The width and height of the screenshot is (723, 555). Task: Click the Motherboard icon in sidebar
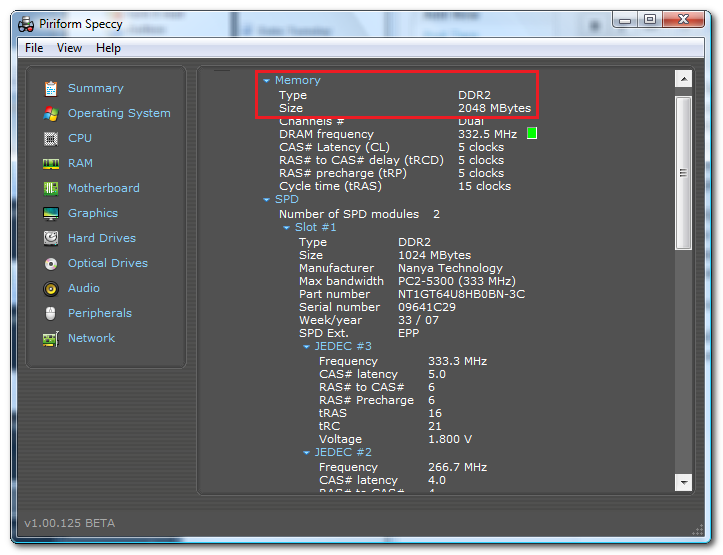[x=51, y=188]
